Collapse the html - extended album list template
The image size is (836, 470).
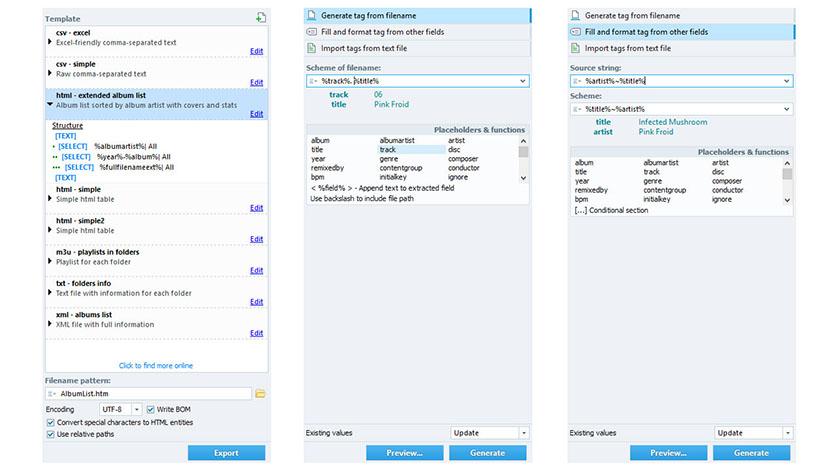click(x=50, y=104)
